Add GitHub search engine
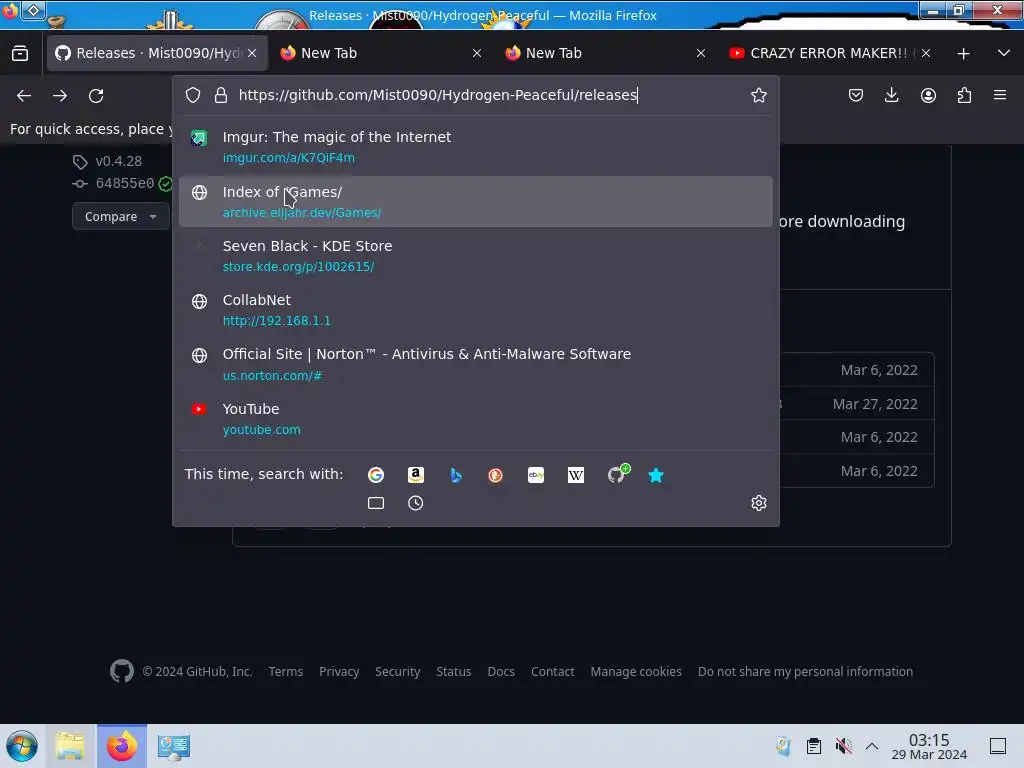 point(617,473)
